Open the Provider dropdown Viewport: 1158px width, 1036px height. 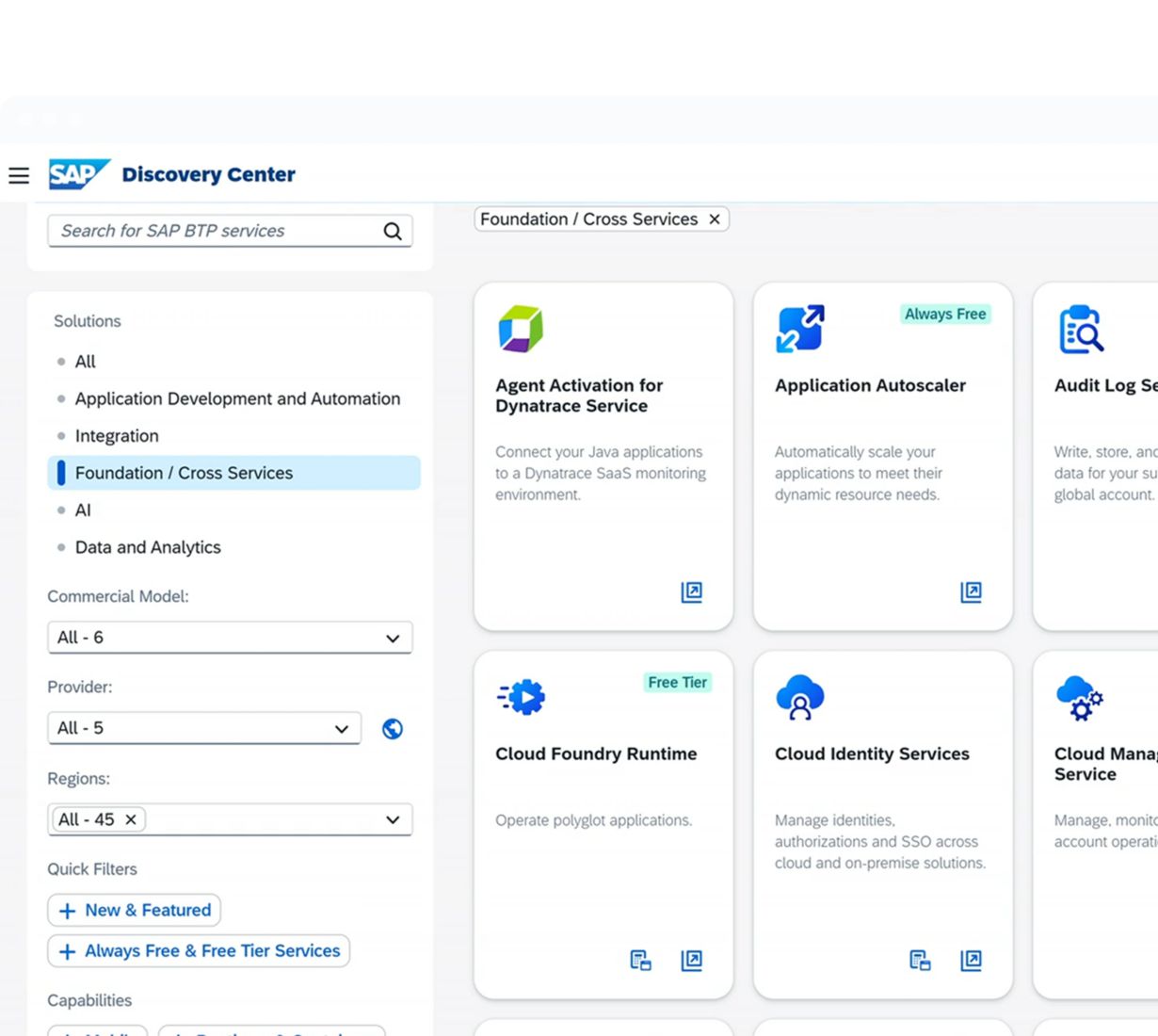[x=204, y=728]
